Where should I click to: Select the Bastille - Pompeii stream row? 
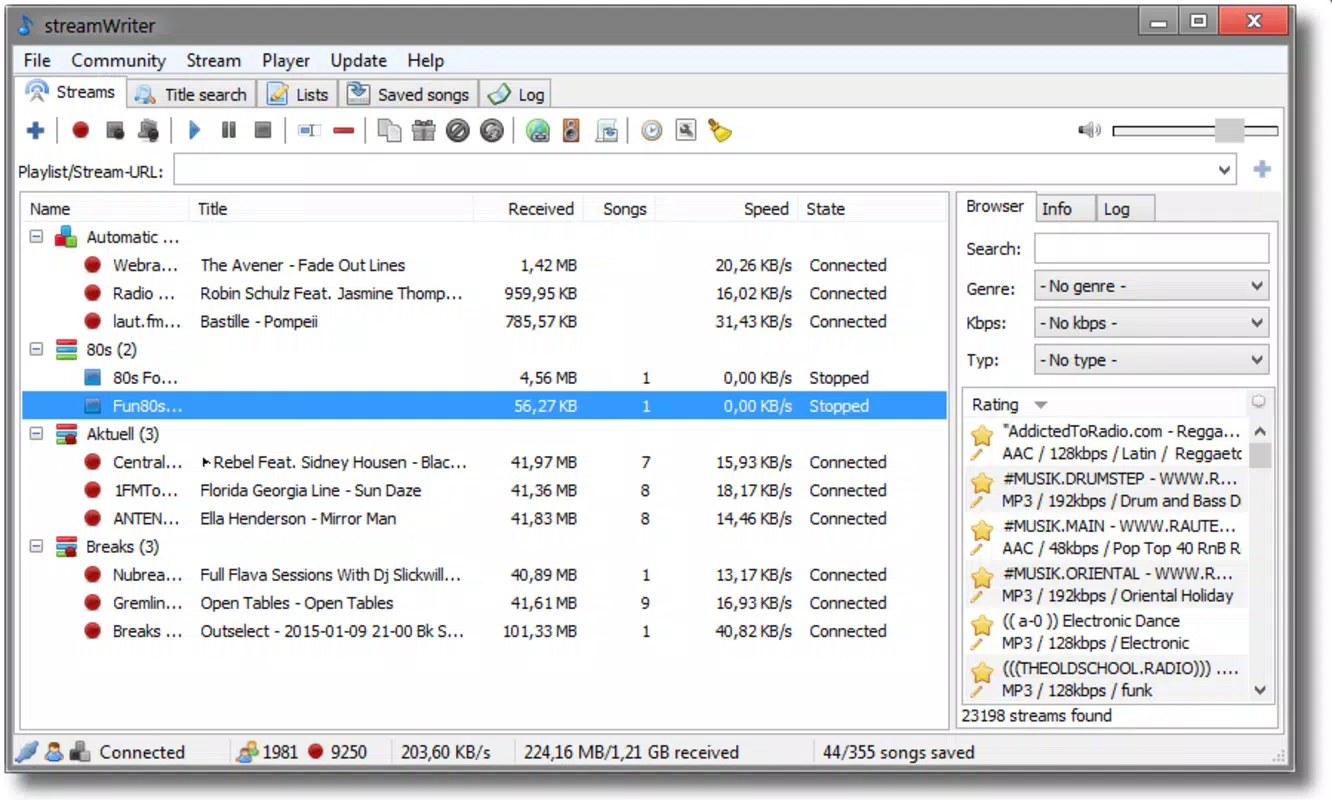[484, 321]
